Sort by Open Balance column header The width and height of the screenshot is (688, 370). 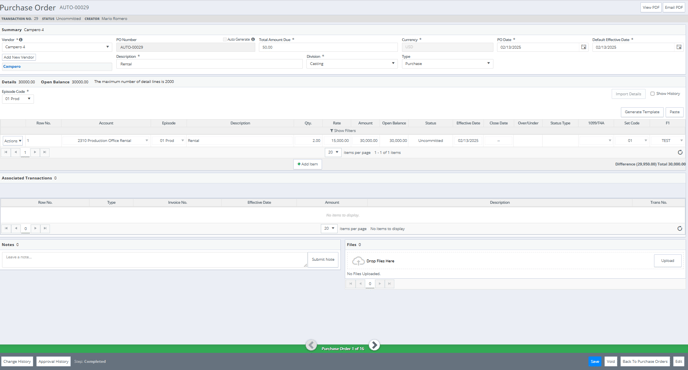[x=394, y=123]
